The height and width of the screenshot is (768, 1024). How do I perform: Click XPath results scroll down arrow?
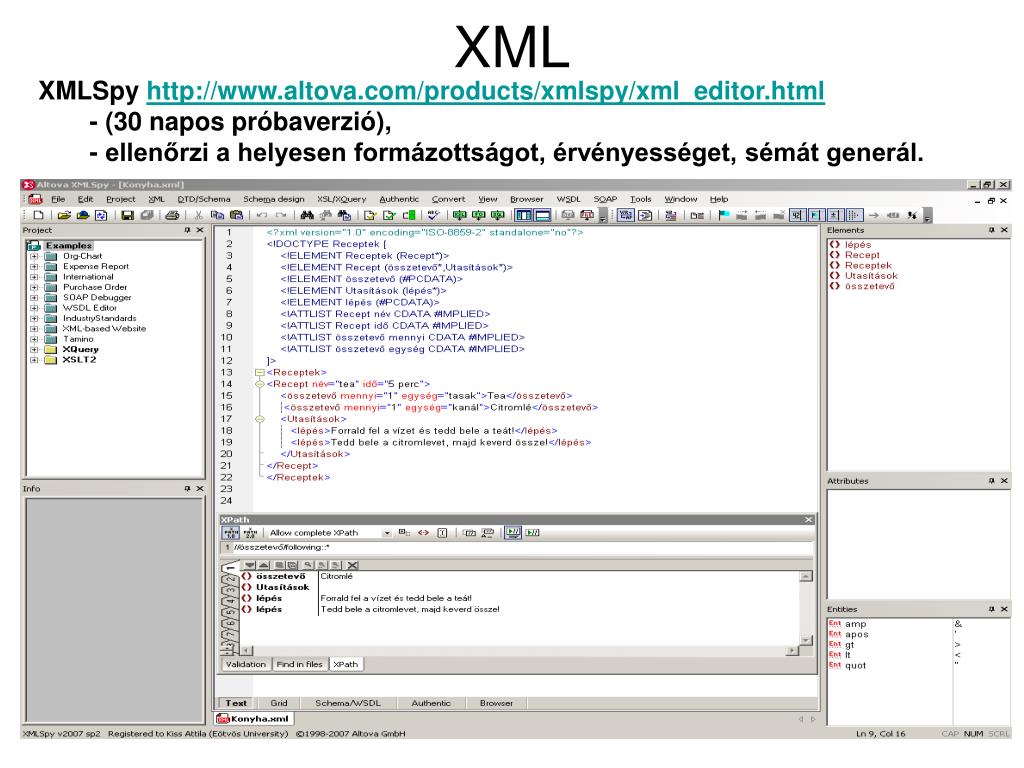807,641
